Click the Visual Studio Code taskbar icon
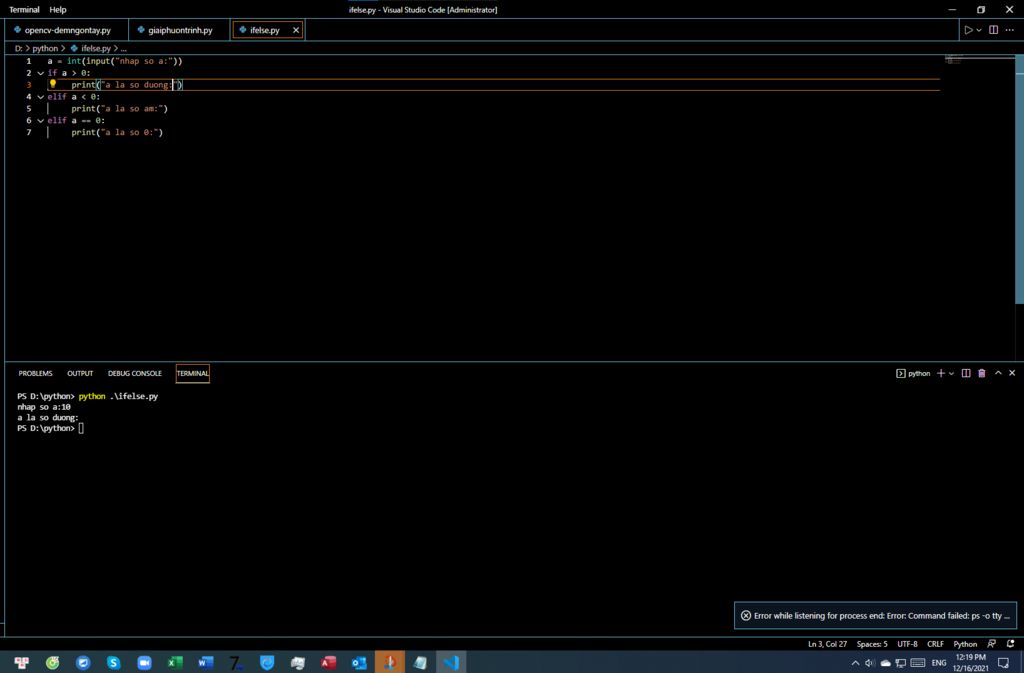 point(451,663)
